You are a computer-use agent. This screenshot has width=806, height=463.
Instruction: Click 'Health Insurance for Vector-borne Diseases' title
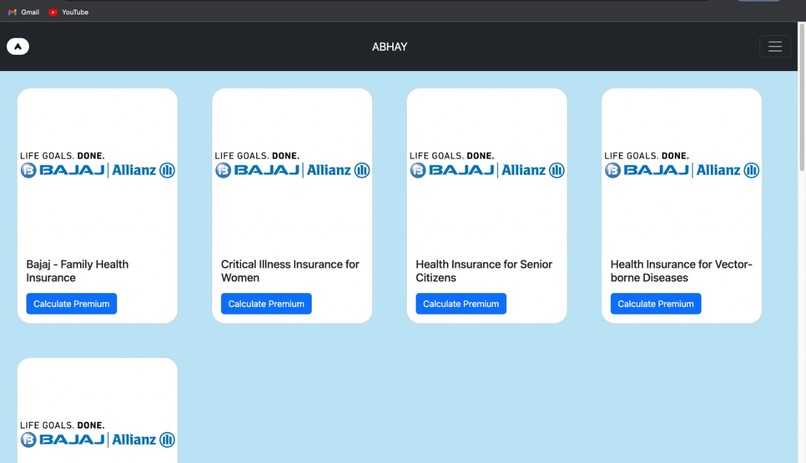pos(681,271)
